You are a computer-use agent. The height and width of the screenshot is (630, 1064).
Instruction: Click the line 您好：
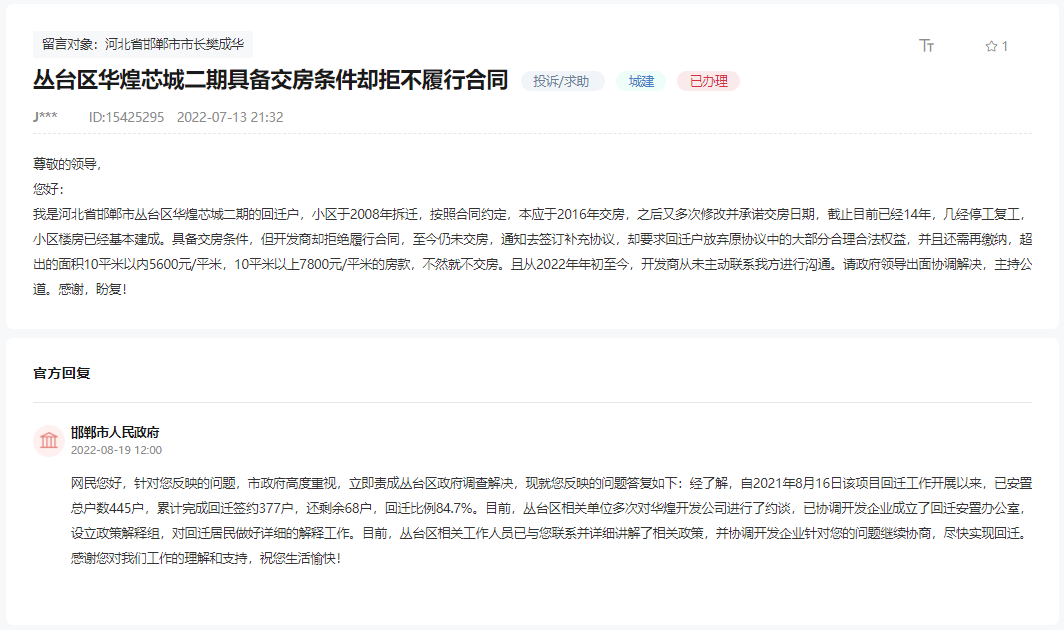click(x=48, y=189)
